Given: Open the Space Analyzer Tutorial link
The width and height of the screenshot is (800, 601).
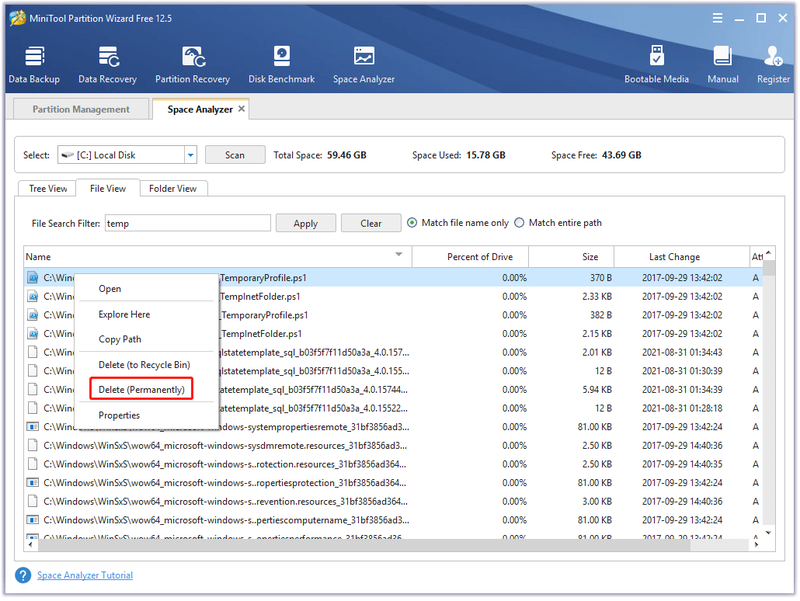Looking at the screenshot, I should tap(85, 575).
